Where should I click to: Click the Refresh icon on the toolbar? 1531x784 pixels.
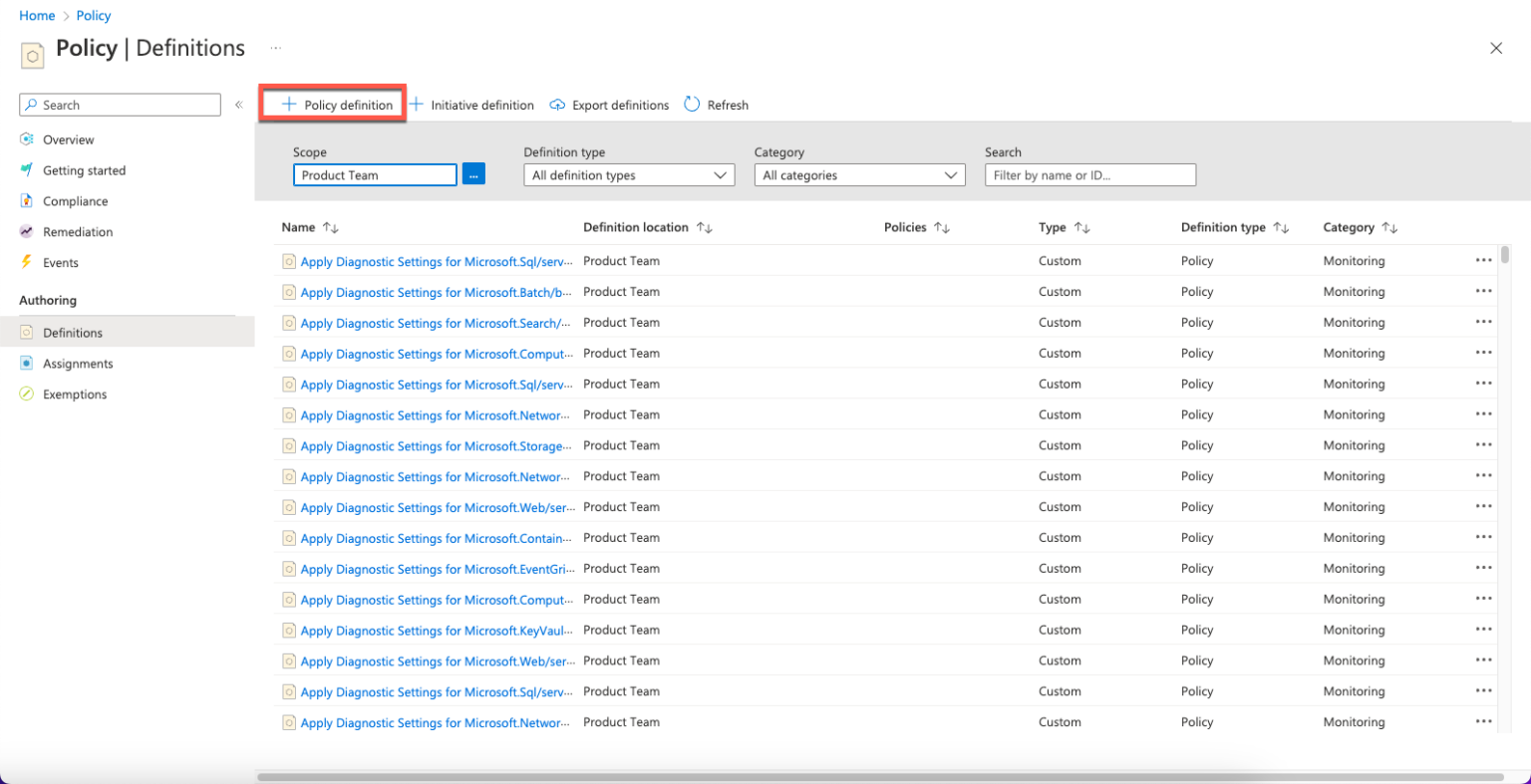[693, 105]
